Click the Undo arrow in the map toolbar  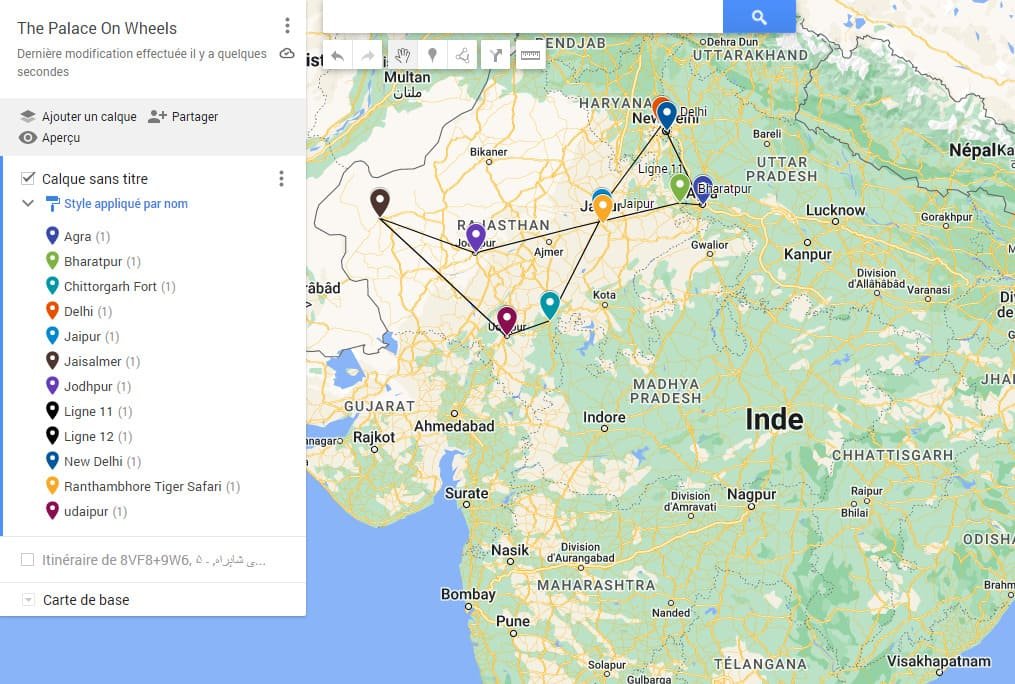[x=337, y=56]
